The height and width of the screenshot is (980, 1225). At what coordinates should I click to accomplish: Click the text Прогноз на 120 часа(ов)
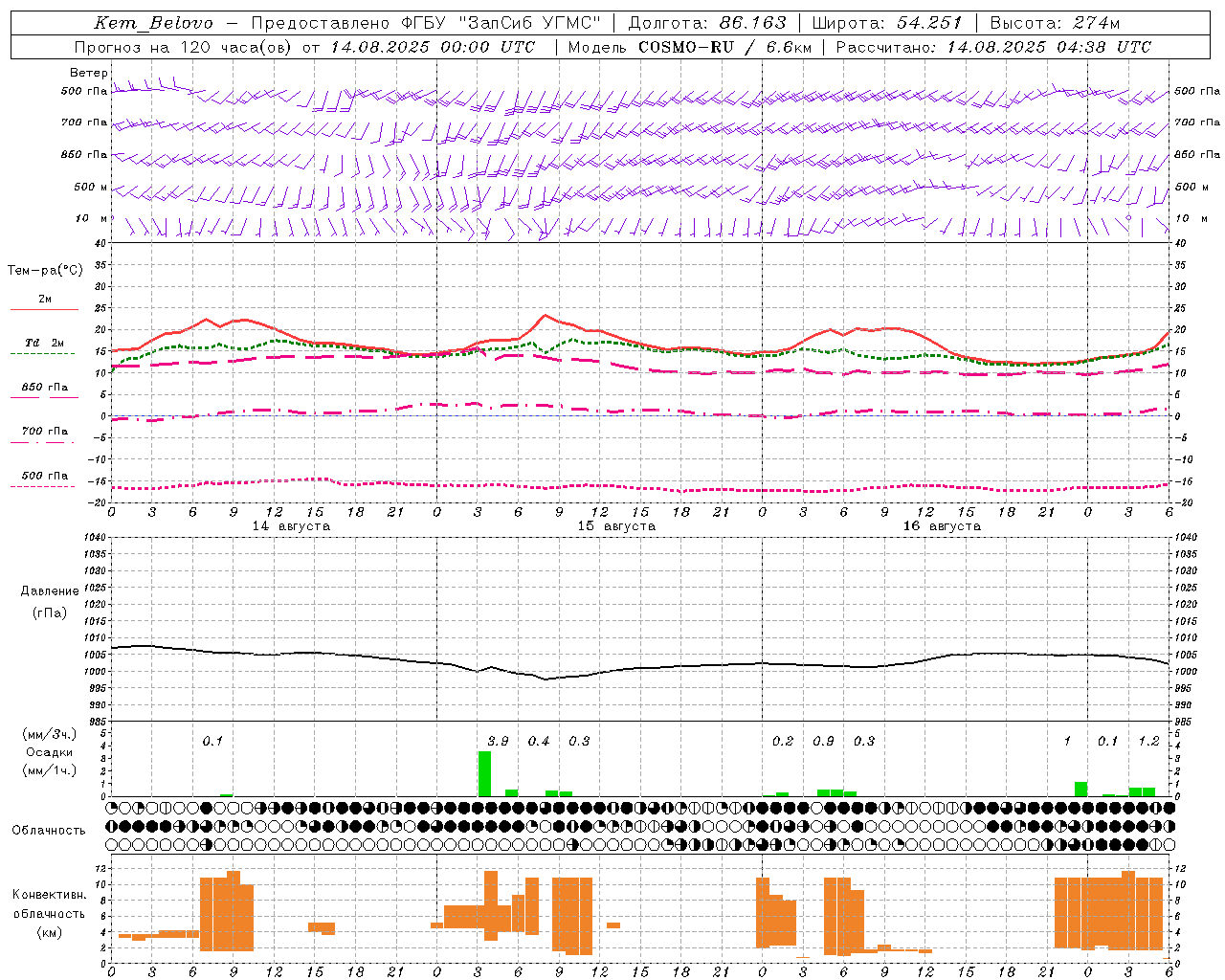(x=184, y=47)
